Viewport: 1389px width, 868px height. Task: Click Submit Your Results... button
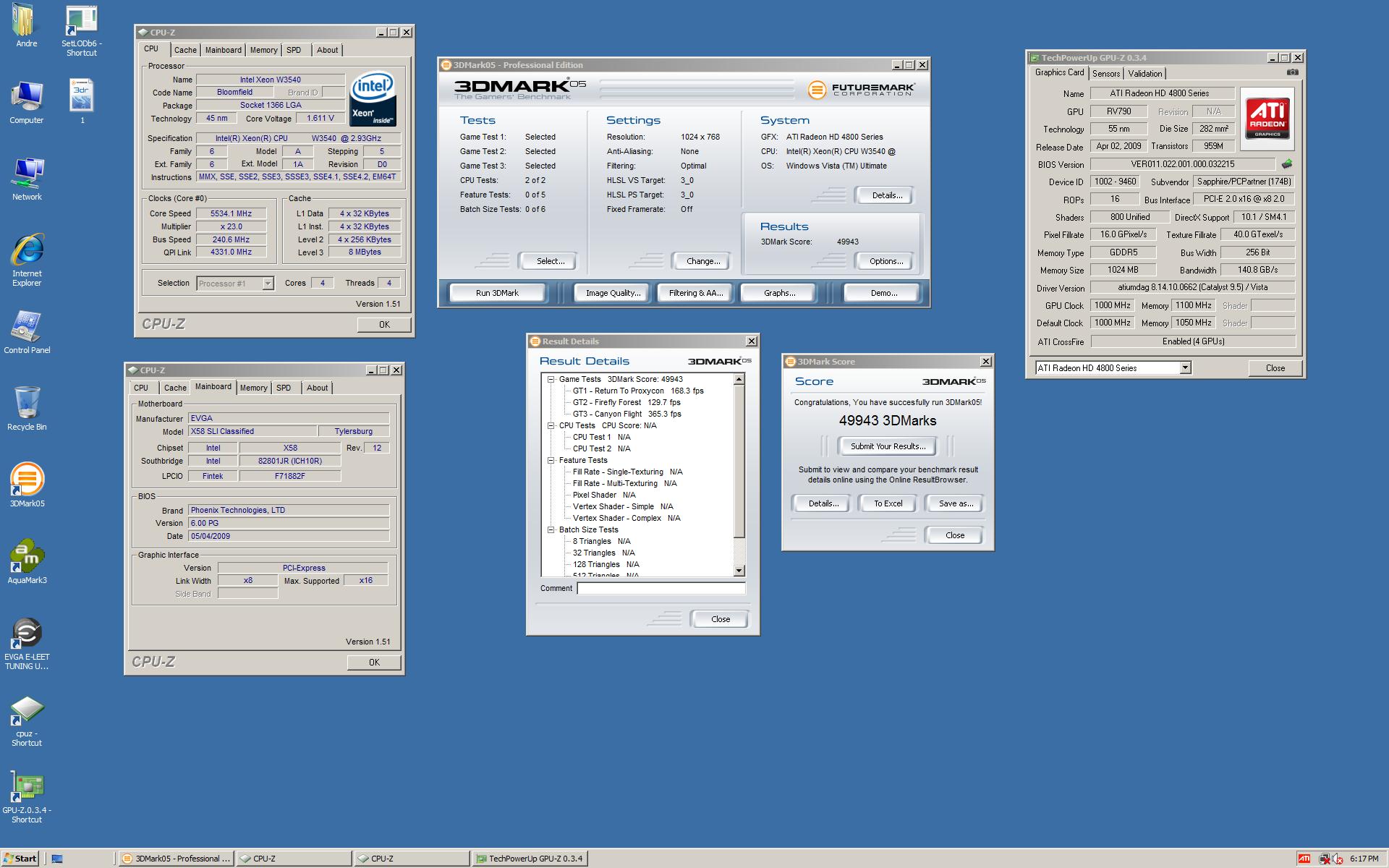[888, 446]
